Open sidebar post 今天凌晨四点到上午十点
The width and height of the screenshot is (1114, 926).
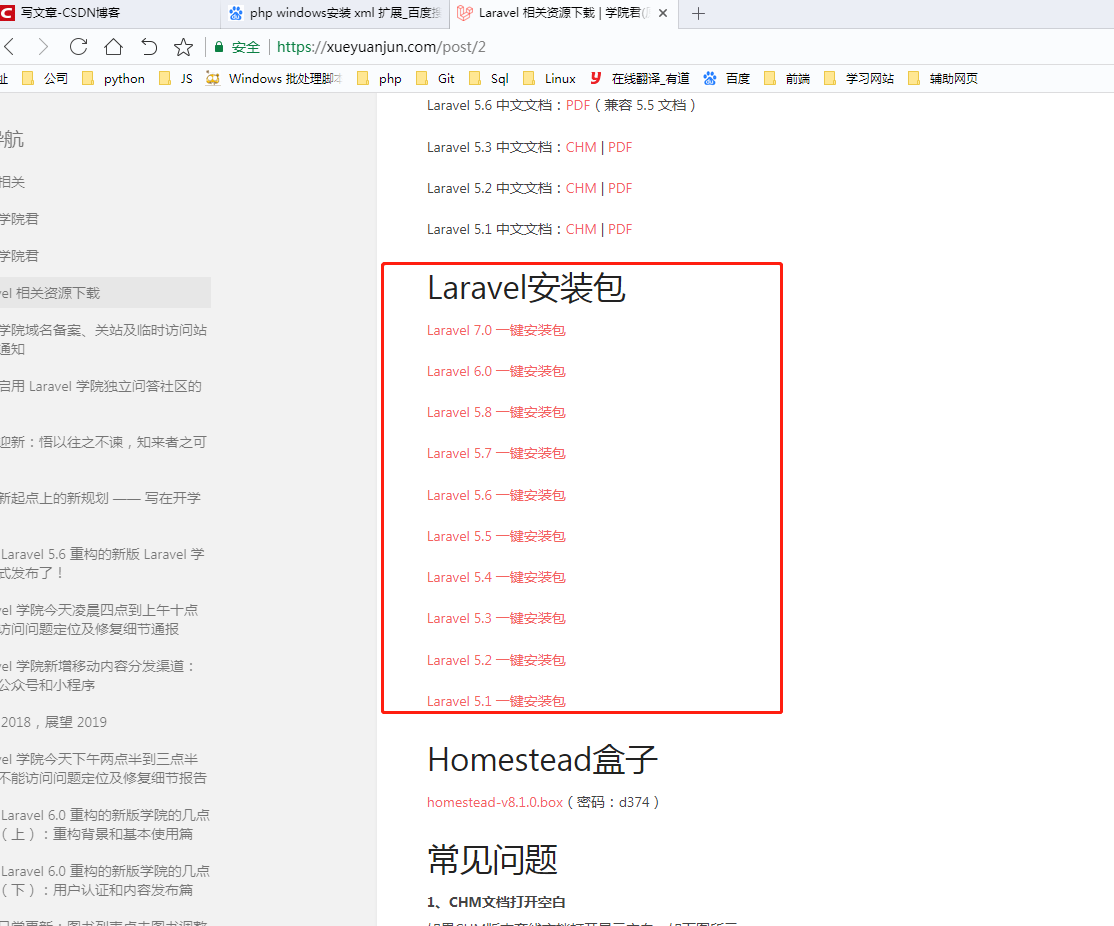pos(99,620)
